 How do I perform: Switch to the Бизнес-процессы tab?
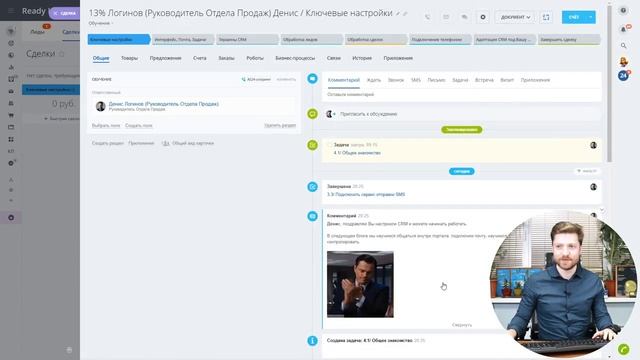295,58
